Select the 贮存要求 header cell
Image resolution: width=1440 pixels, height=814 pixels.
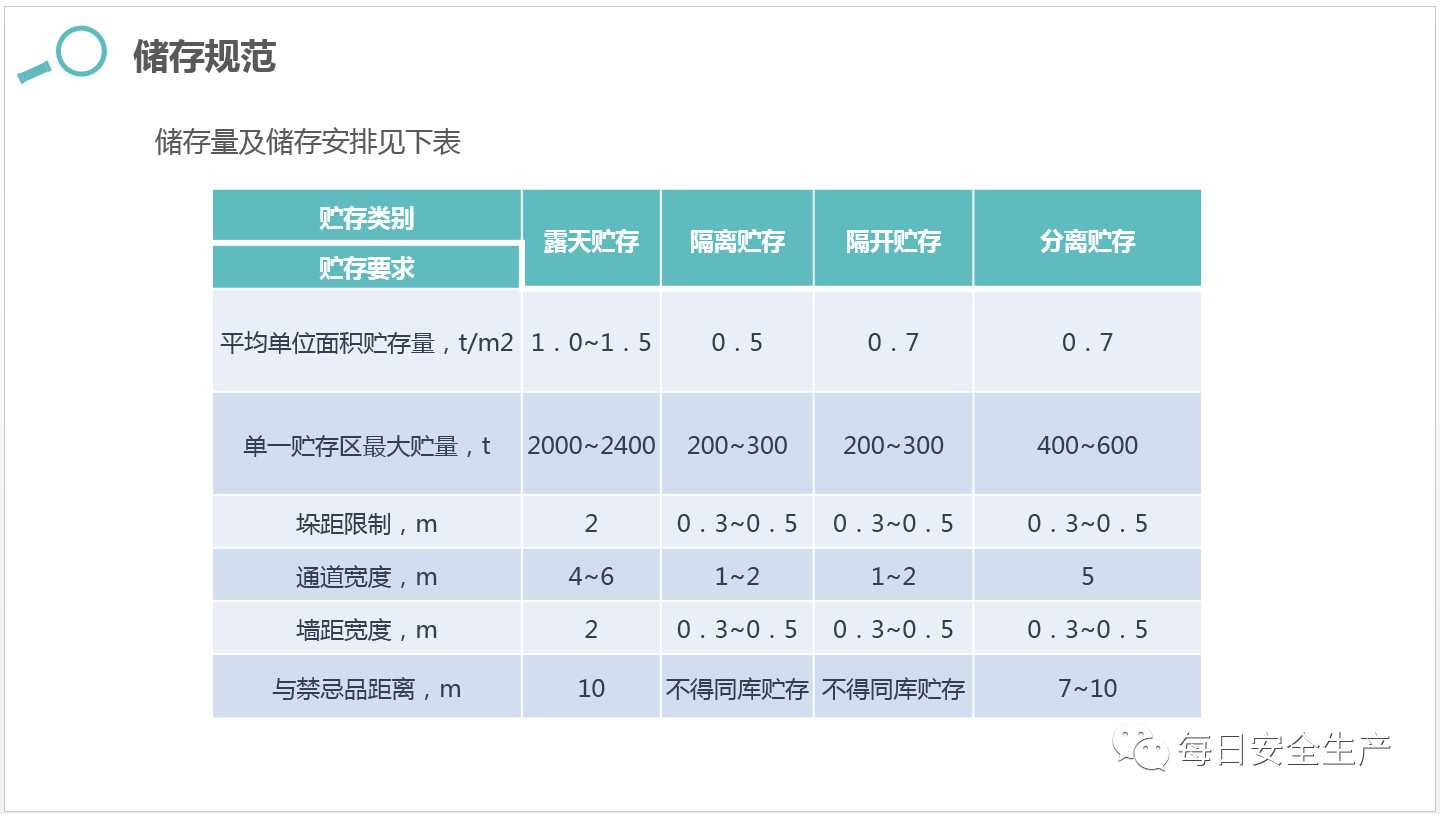coord(366,268)
